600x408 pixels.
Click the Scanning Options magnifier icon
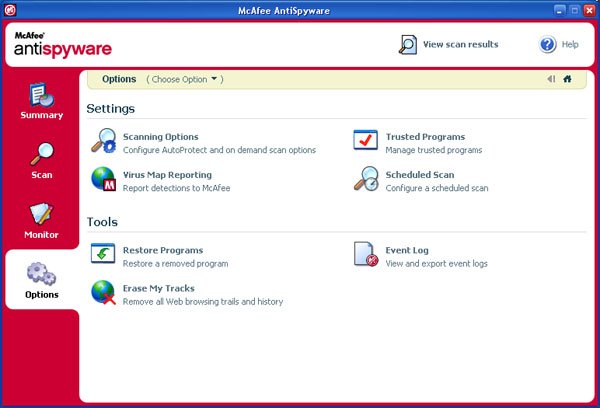[x=103, y=140]
